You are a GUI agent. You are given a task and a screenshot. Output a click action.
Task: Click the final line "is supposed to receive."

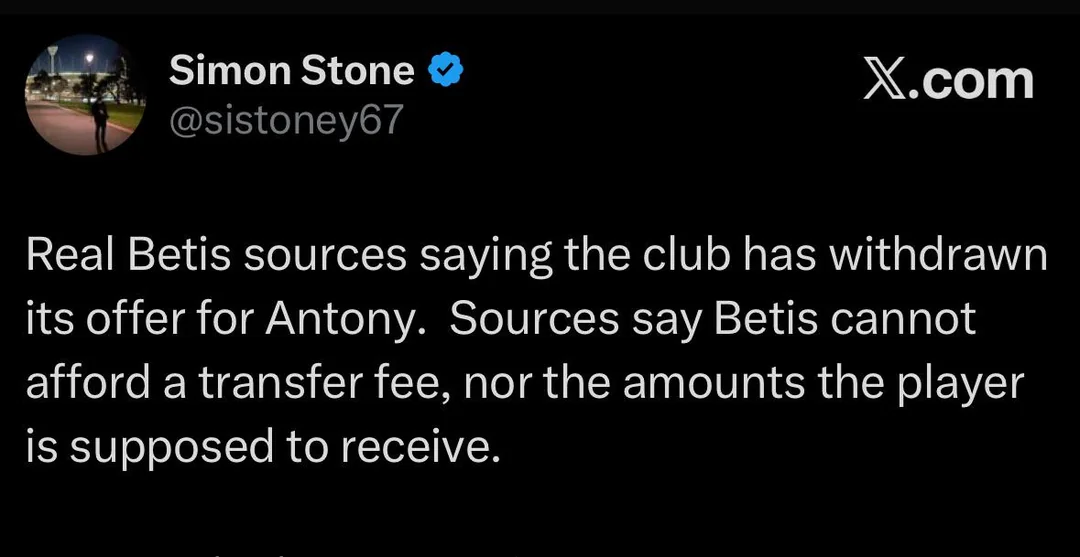tap(262, 449)
